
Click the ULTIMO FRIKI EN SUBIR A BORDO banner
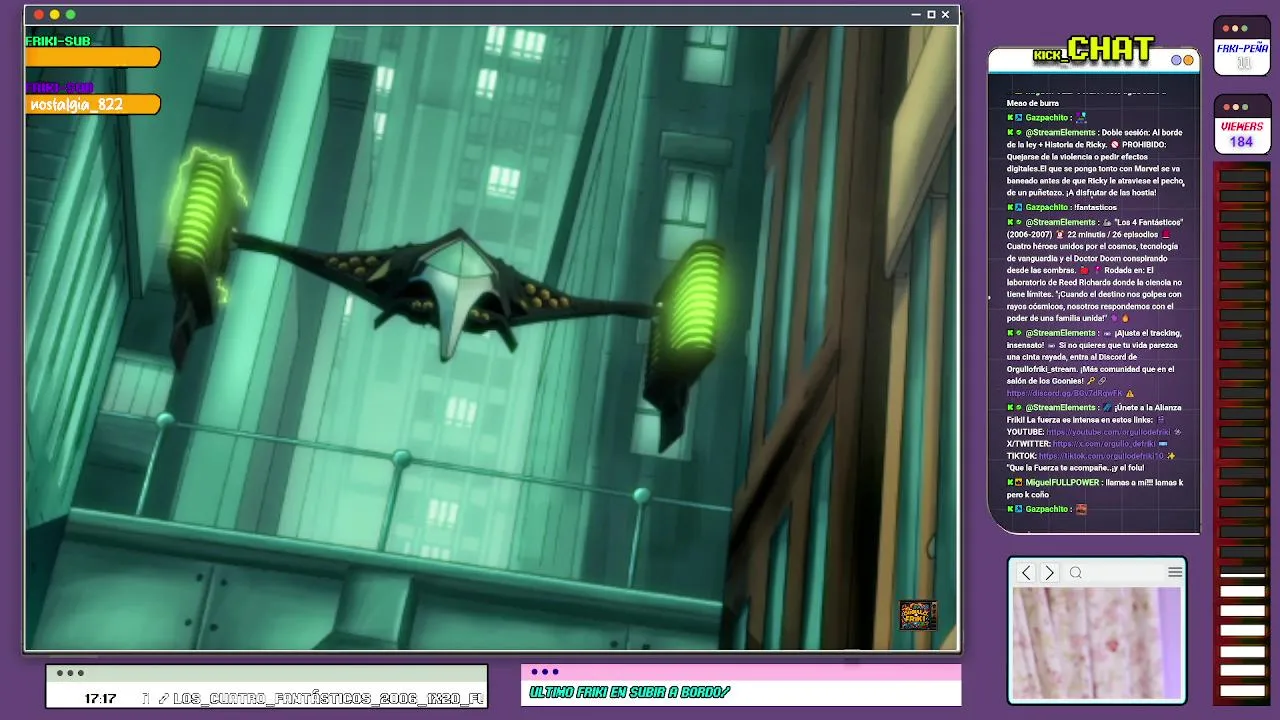coord(629,692)
